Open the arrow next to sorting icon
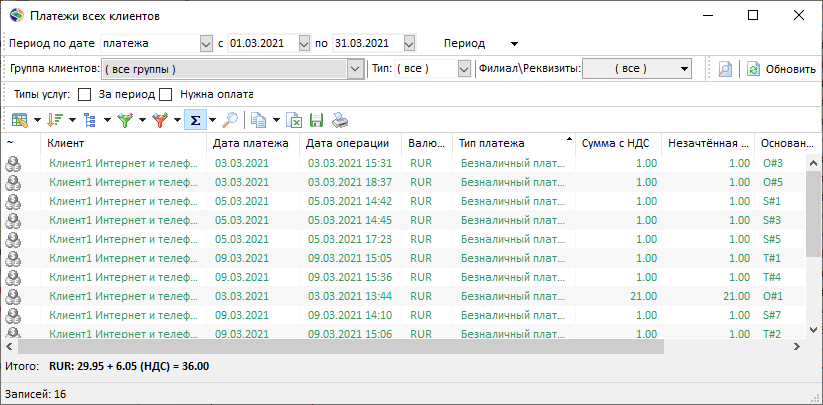823x405 pixels. (x=72, y=121)
